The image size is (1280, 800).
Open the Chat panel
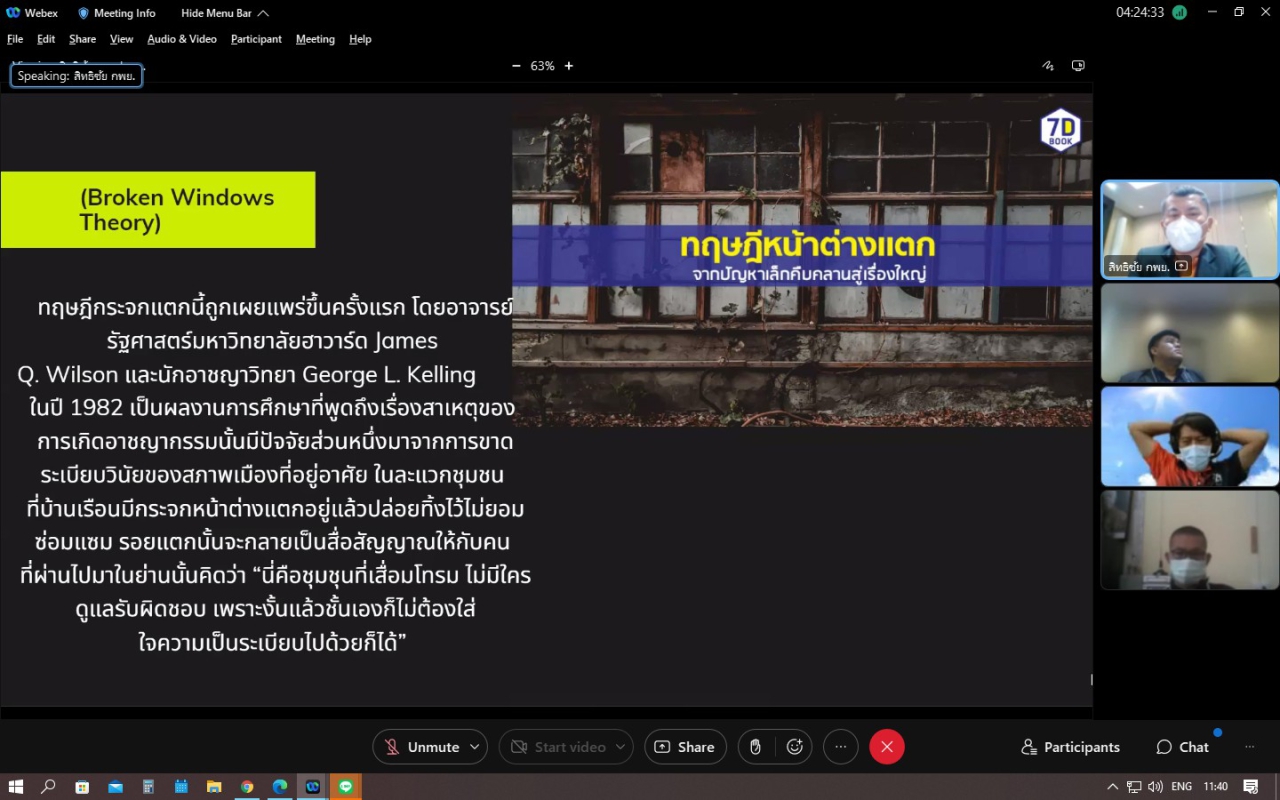1183,747
